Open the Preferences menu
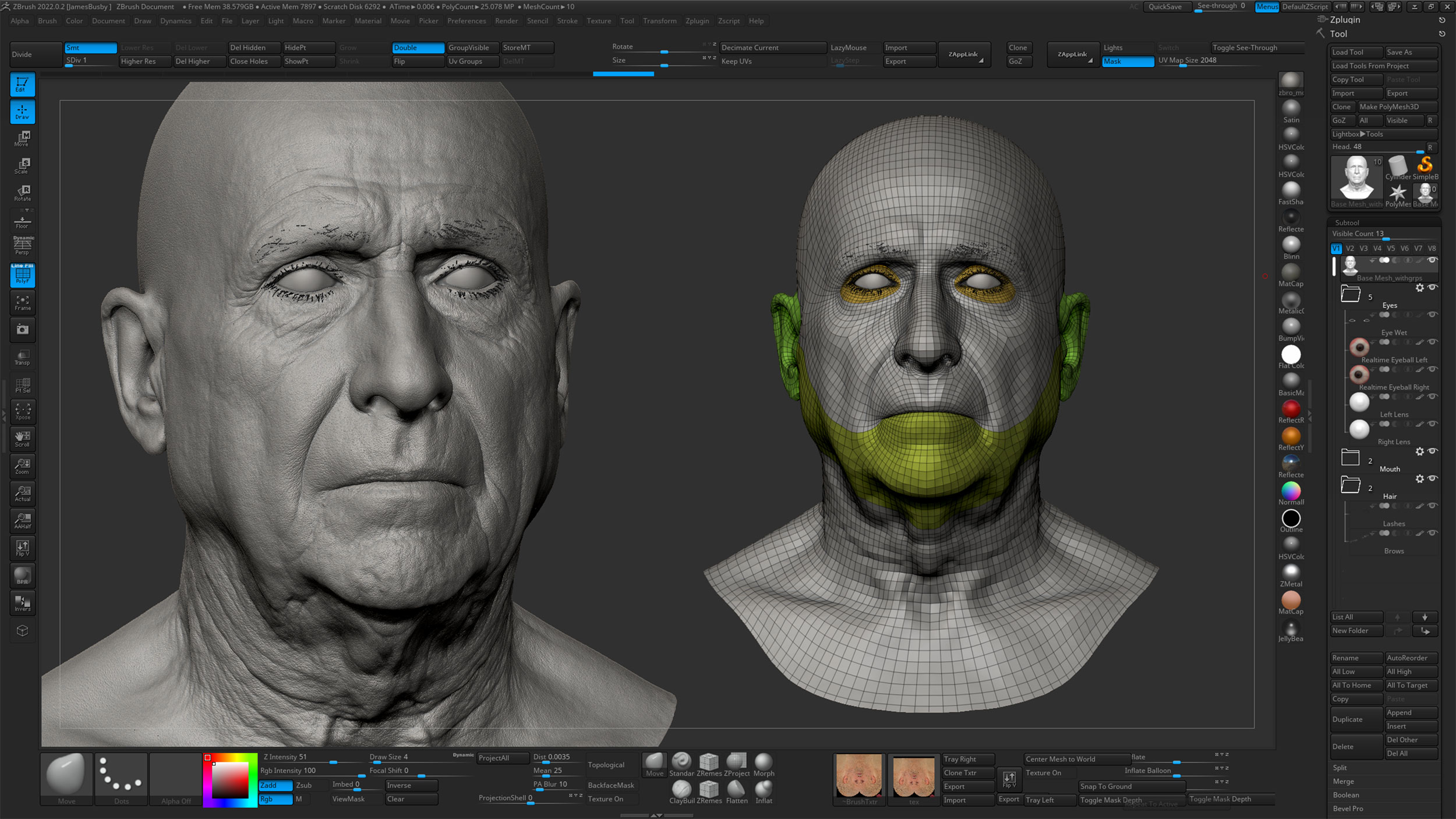 (466, 21)
